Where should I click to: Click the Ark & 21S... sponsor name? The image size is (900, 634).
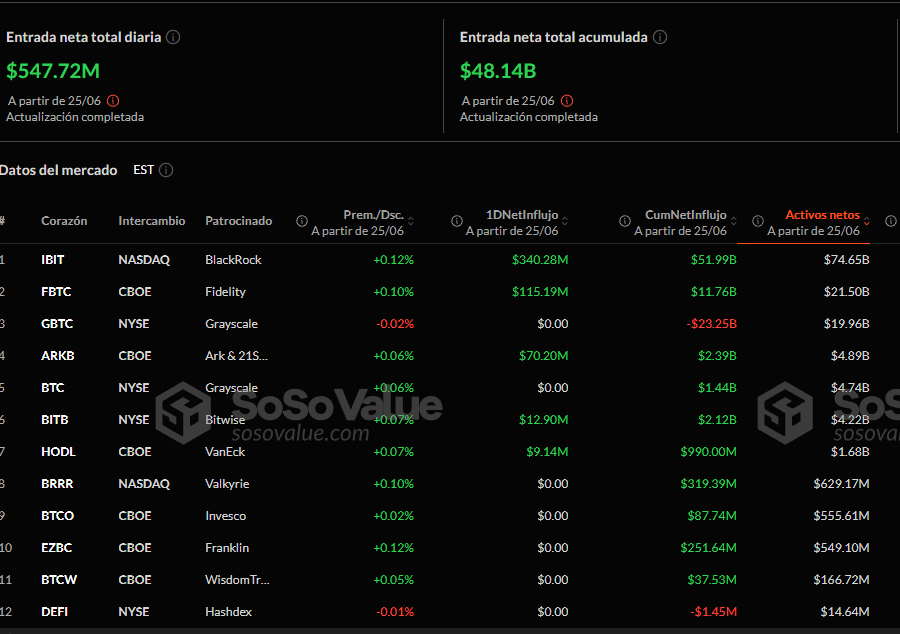tap(236, 356)
